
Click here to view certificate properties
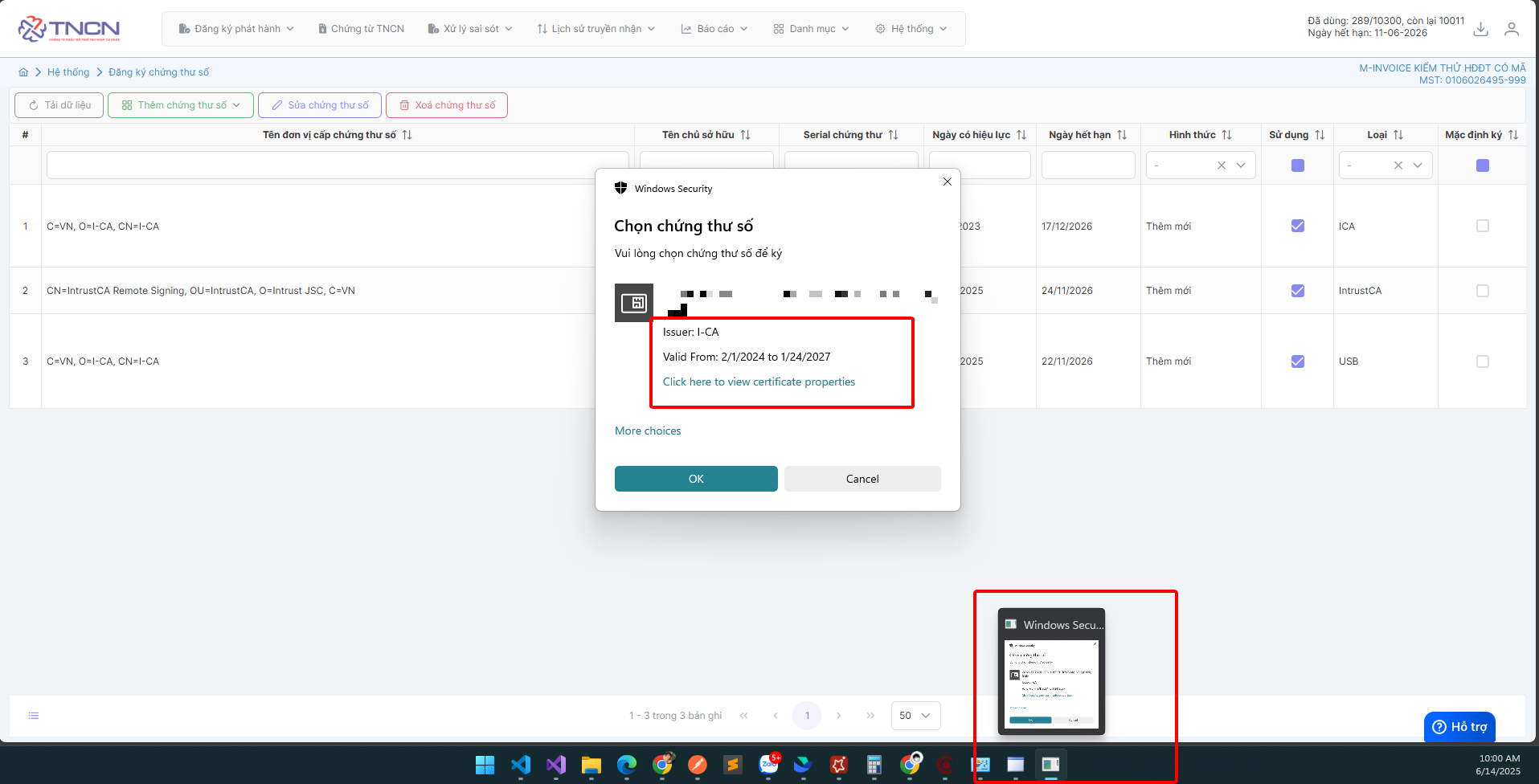pyautogui.click(x=759, y=382)
